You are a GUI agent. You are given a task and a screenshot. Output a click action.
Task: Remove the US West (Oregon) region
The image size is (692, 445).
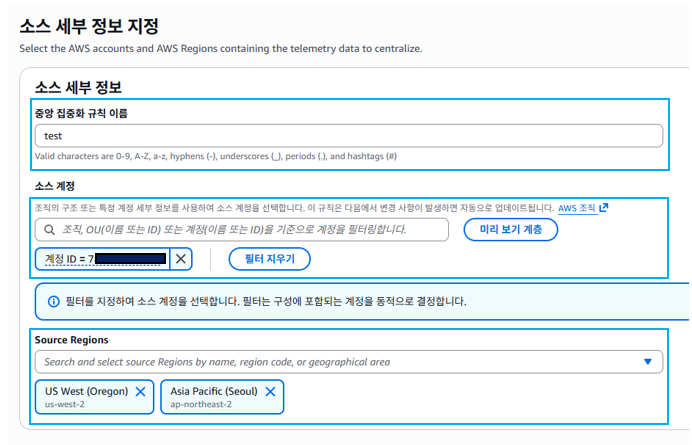pos(140,391)
